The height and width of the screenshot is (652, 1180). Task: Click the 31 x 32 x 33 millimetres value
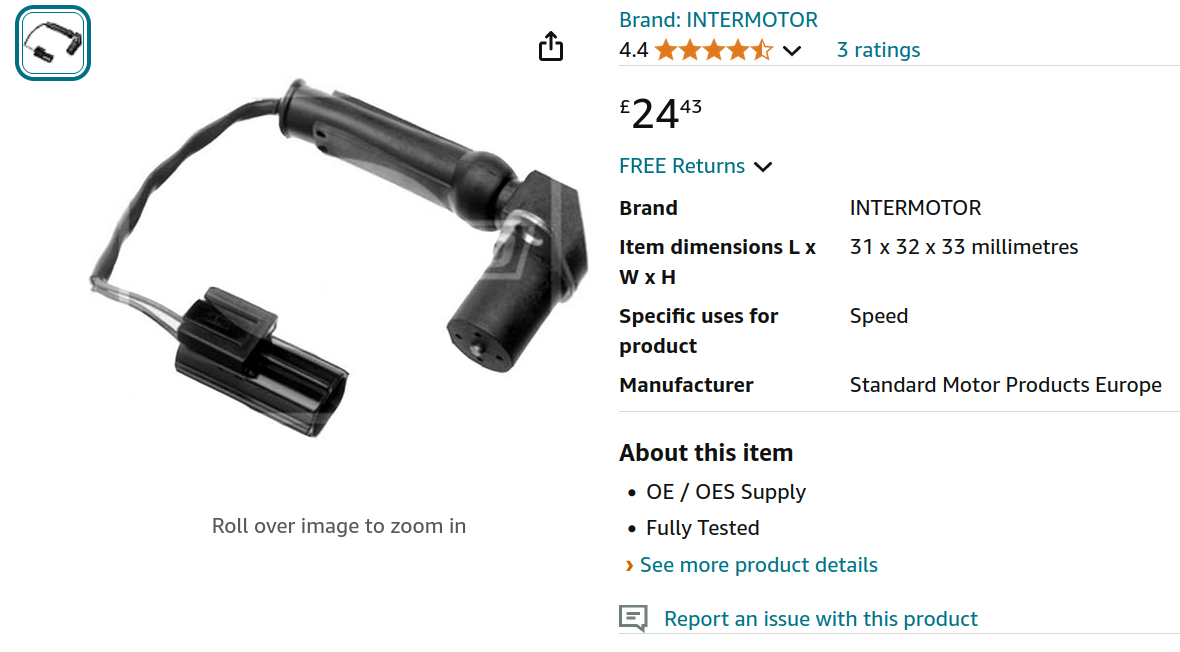(963, 247)
